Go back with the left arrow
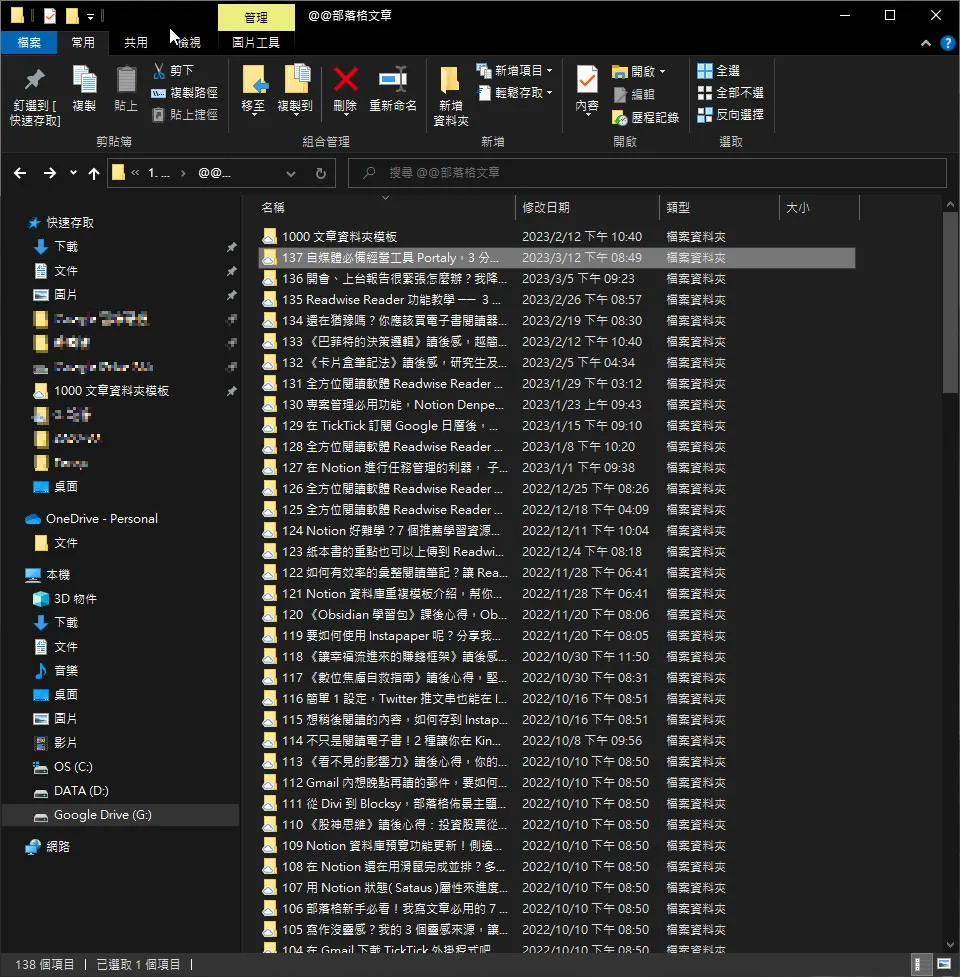The image size is (960, 977). [x=20, y=173]
